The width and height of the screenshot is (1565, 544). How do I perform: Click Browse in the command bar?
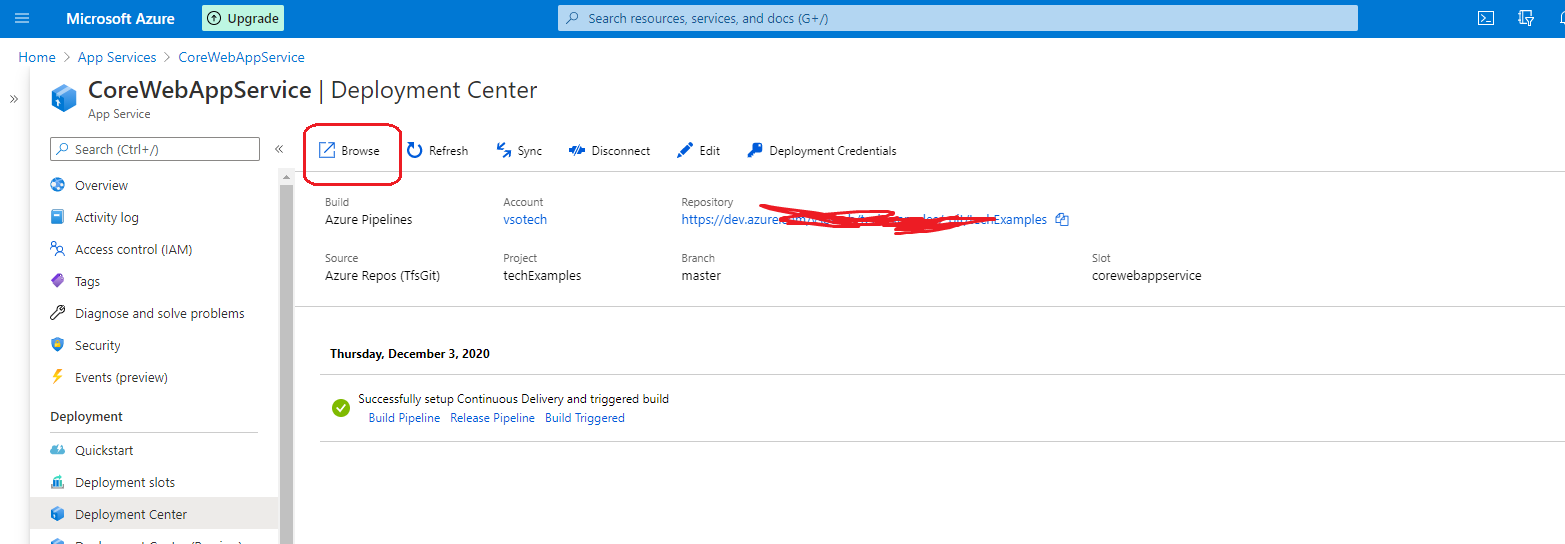(x=349, y=151)
